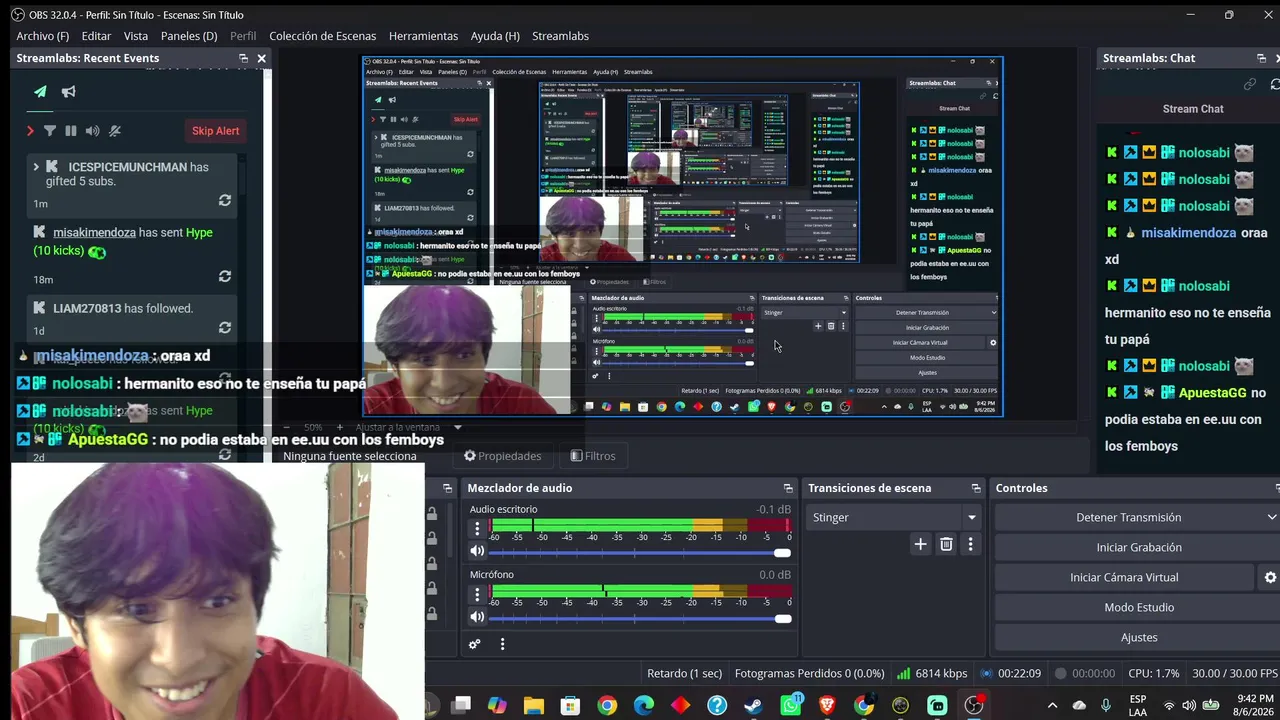Image resolution: width=1280 pixels, height=720 pixels.
Task: Open Google Chrome from the taskbar
Action: click(607, 706)
